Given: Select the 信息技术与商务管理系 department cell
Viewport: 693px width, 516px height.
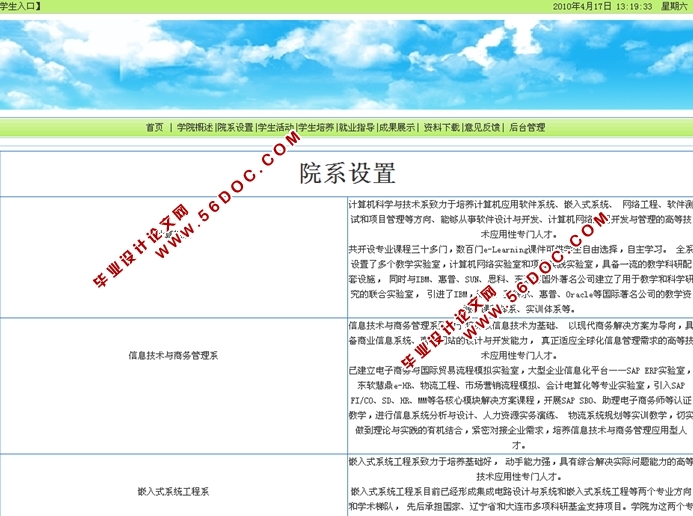Looking at the screenshot, I should tap(173, 355).
